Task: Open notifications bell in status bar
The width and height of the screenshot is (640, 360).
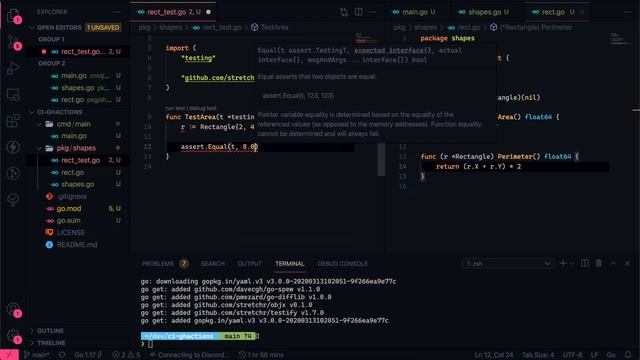Action: pyautogui.click(x=628, y=355)
